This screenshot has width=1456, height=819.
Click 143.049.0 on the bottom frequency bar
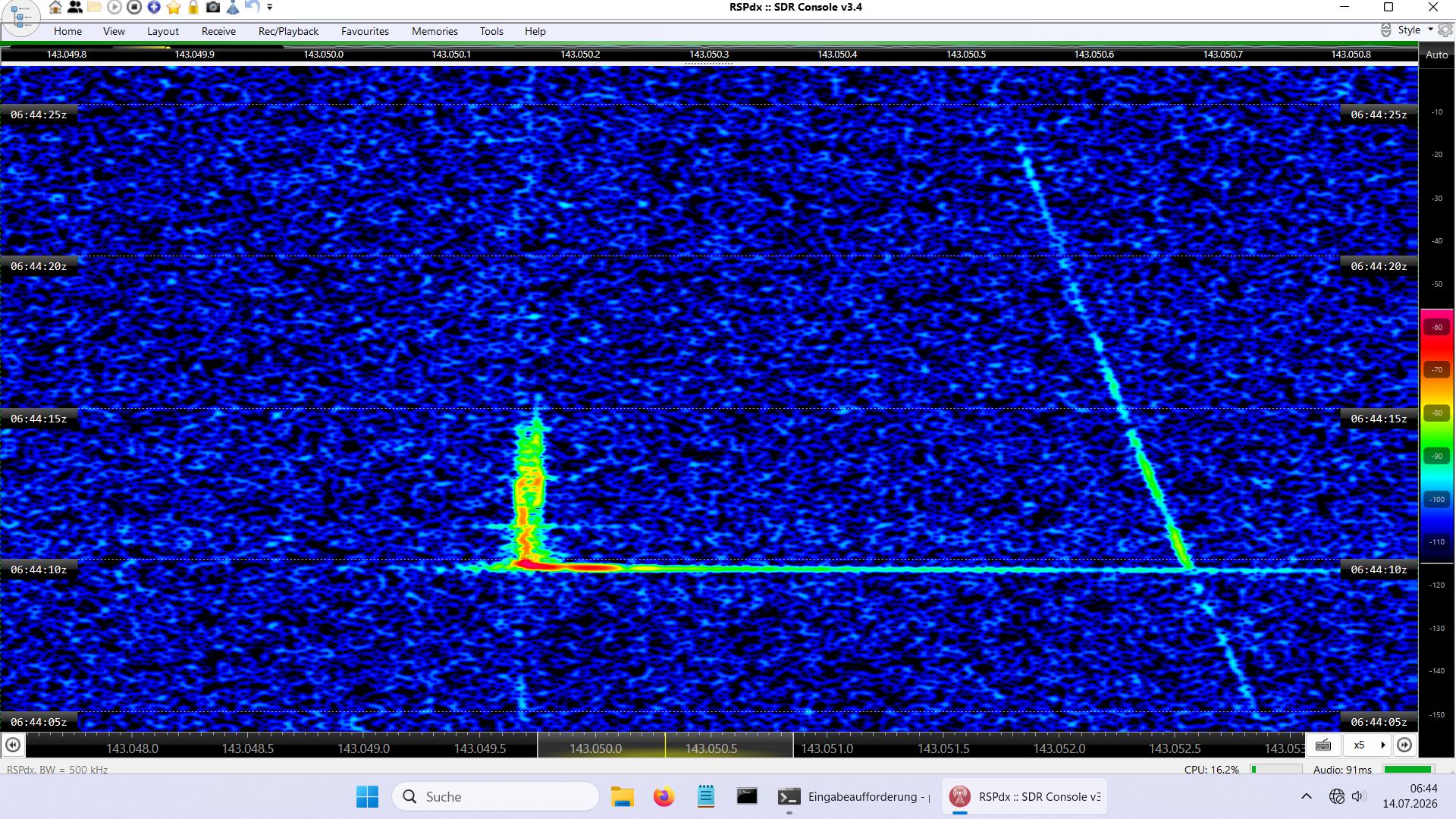tap(363, 748)
